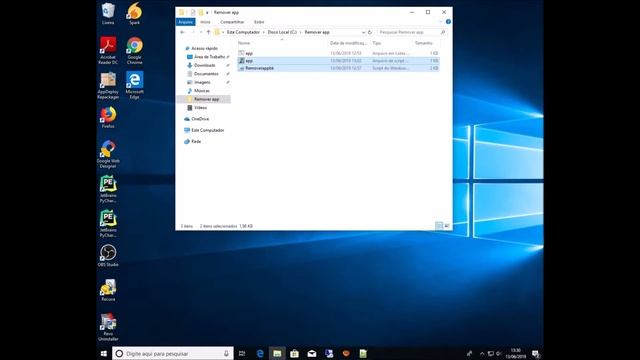The height and width of the screenshot is (360, 640).
Task: Open the Arquivo ribbon tab
Action: click(x=186, y=22)
